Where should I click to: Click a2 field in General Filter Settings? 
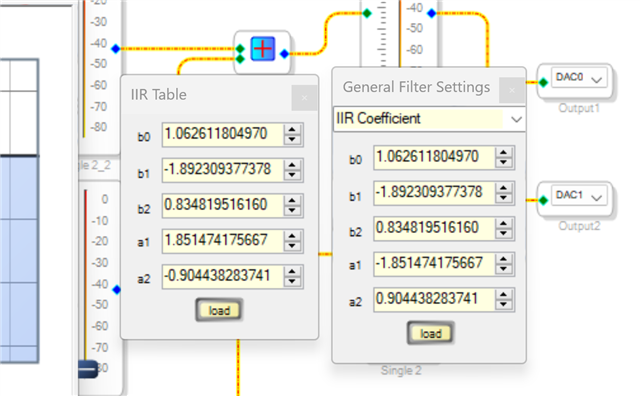(x=434, y=299)
